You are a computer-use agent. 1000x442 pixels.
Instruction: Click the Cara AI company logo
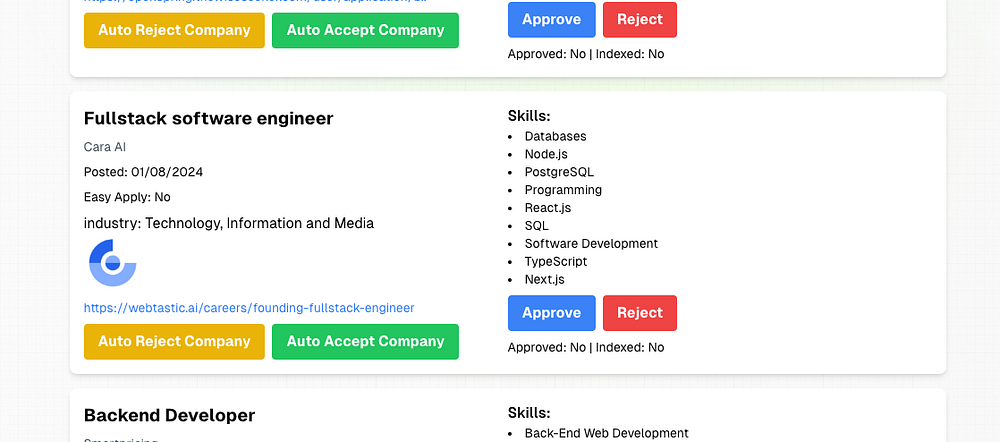point(113,263)
